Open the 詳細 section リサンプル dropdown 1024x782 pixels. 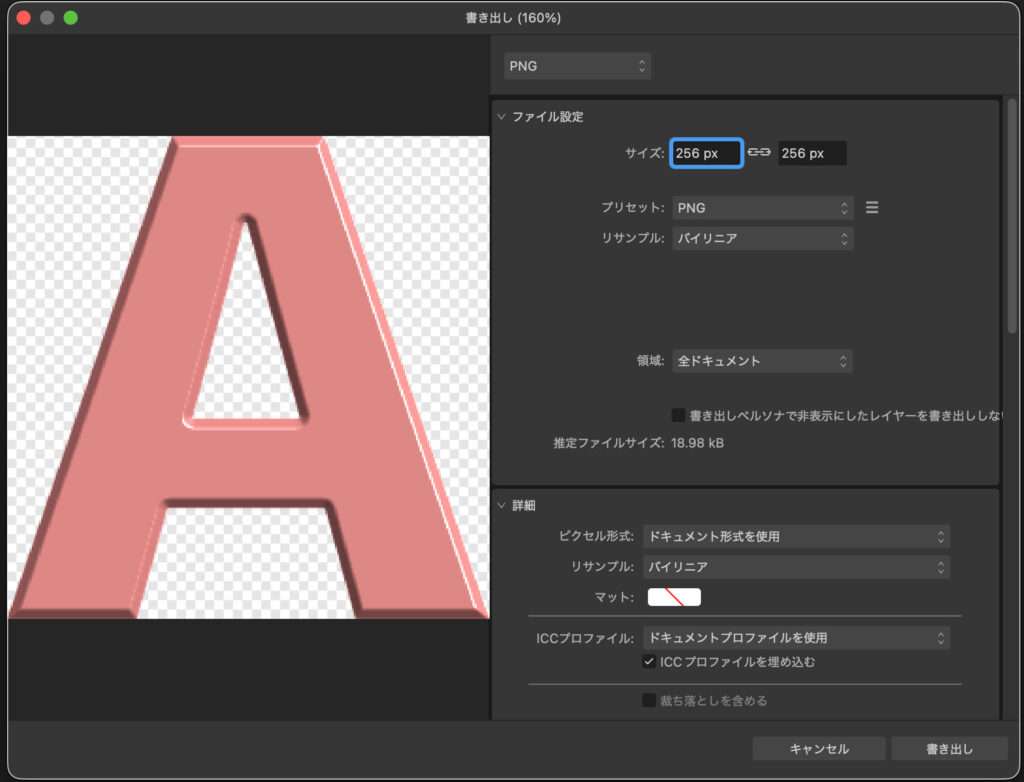(x=796, y=566)
